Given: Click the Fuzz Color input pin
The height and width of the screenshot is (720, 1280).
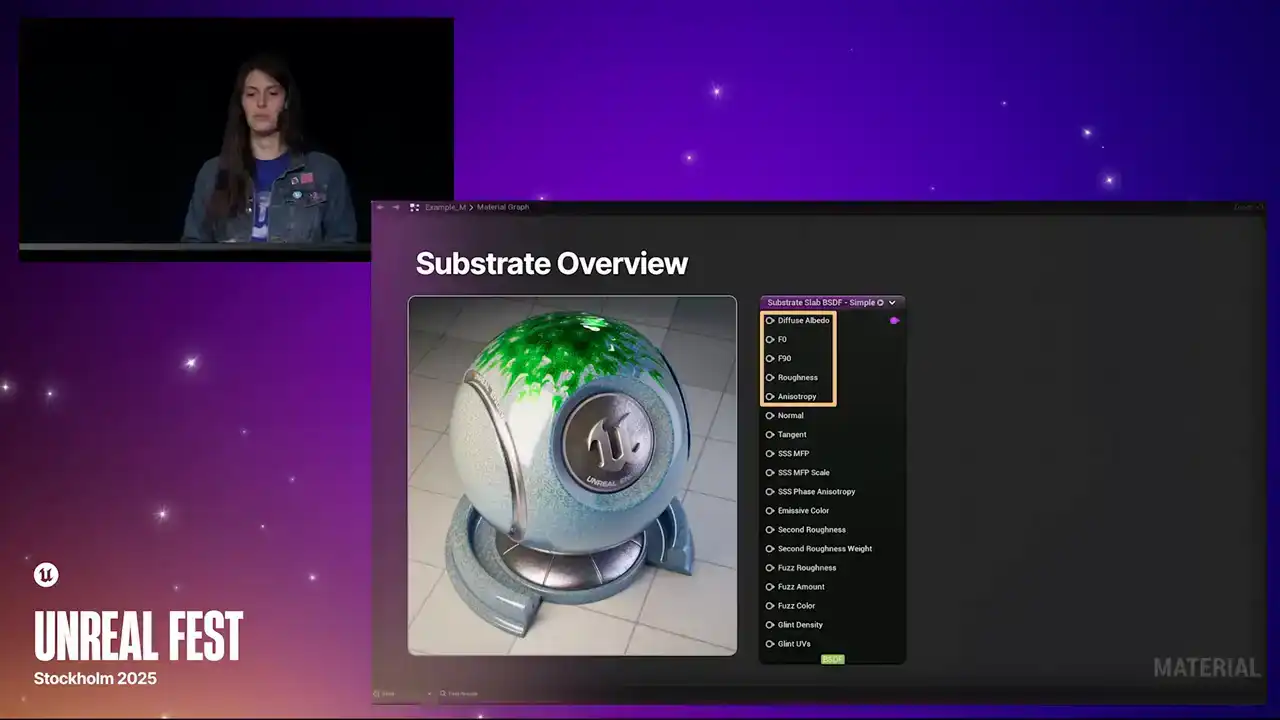Looking at the screenshot, I should tap(770, 606).
